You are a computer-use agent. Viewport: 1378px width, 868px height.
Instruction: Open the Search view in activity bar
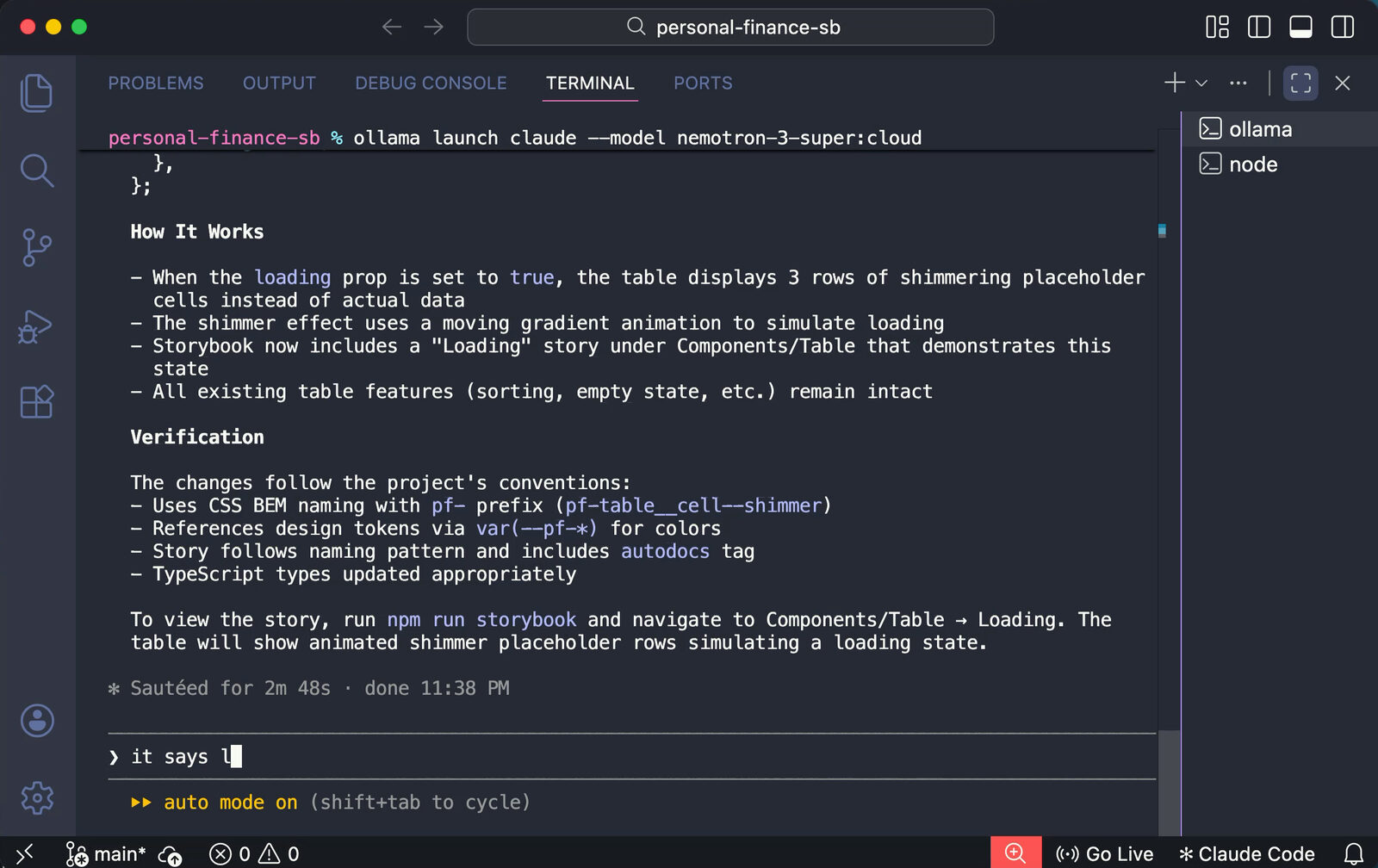[36, 170]
